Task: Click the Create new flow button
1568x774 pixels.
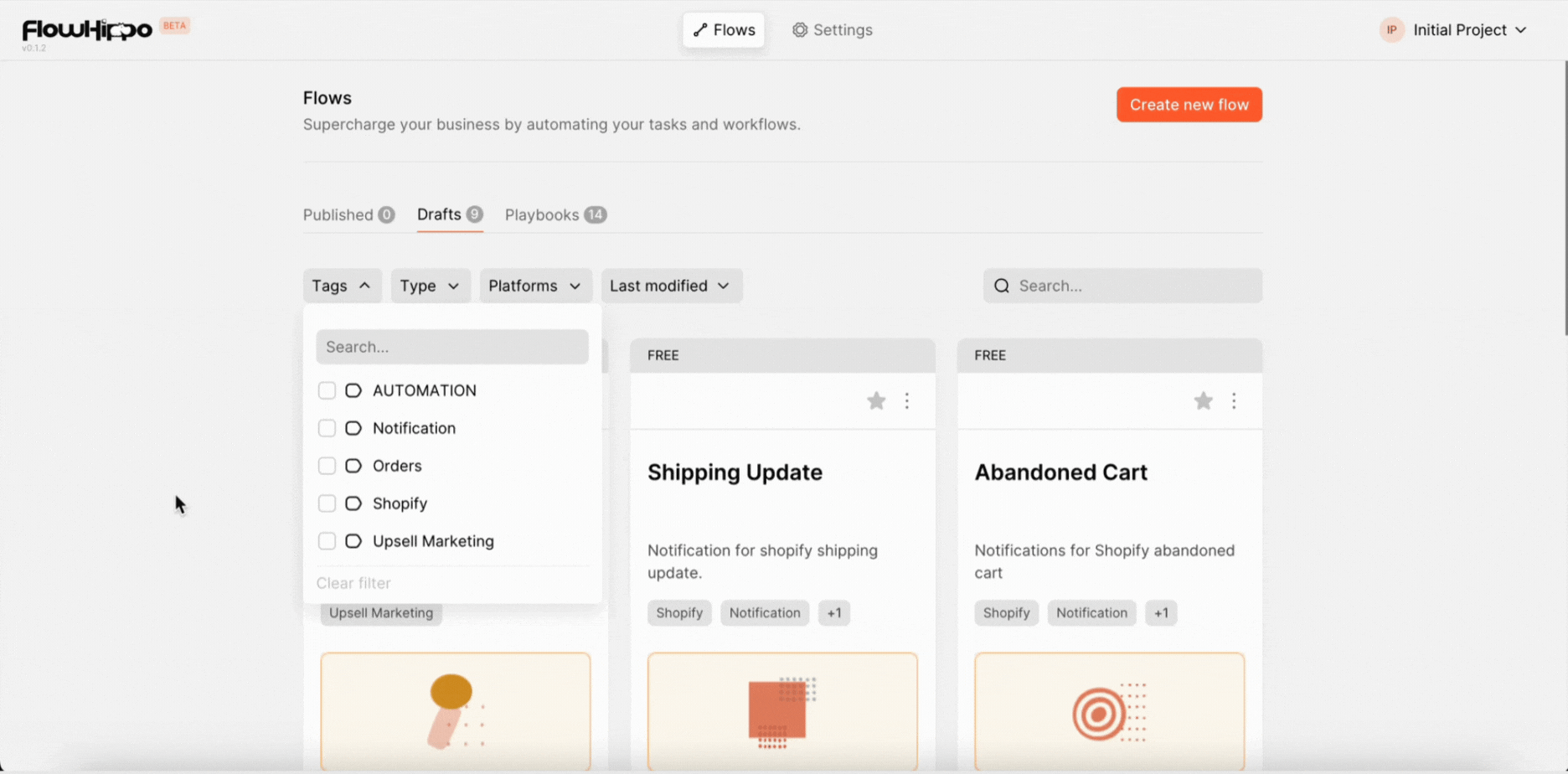Action: (x=1189, y=105)
